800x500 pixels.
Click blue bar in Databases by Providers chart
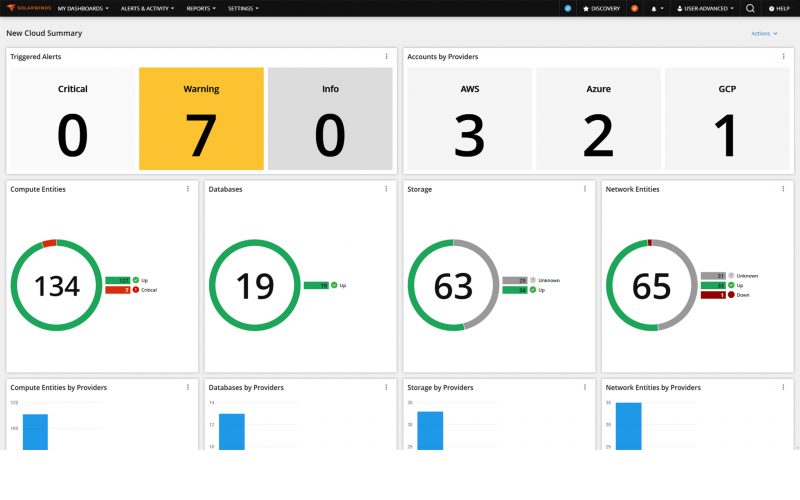coord(232,432)
